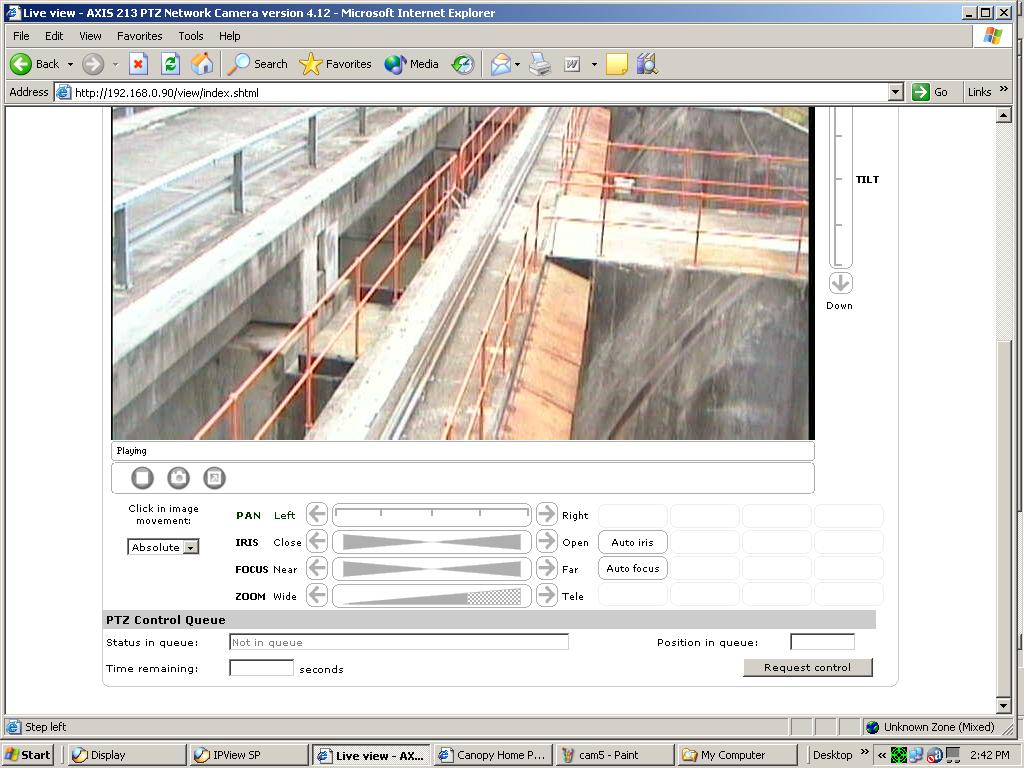
Task: Stop the live video stream
Action: [142, 478]
